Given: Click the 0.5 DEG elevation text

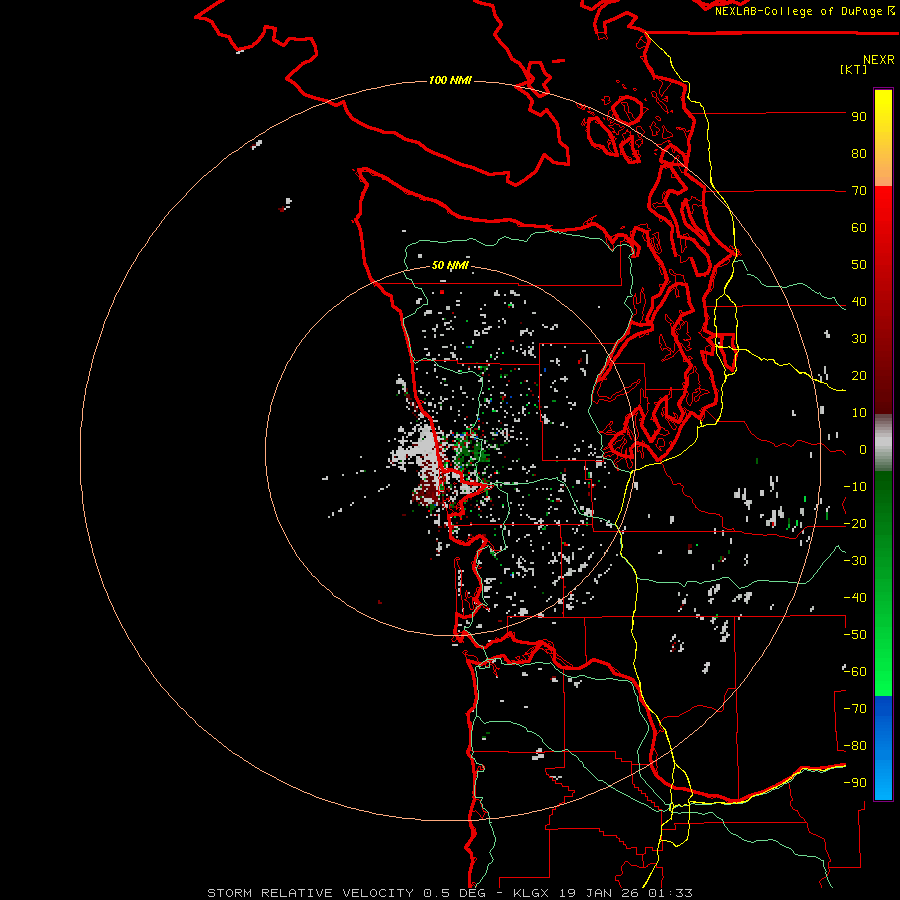Looking at the screenshot, I should tap(455, 893).
